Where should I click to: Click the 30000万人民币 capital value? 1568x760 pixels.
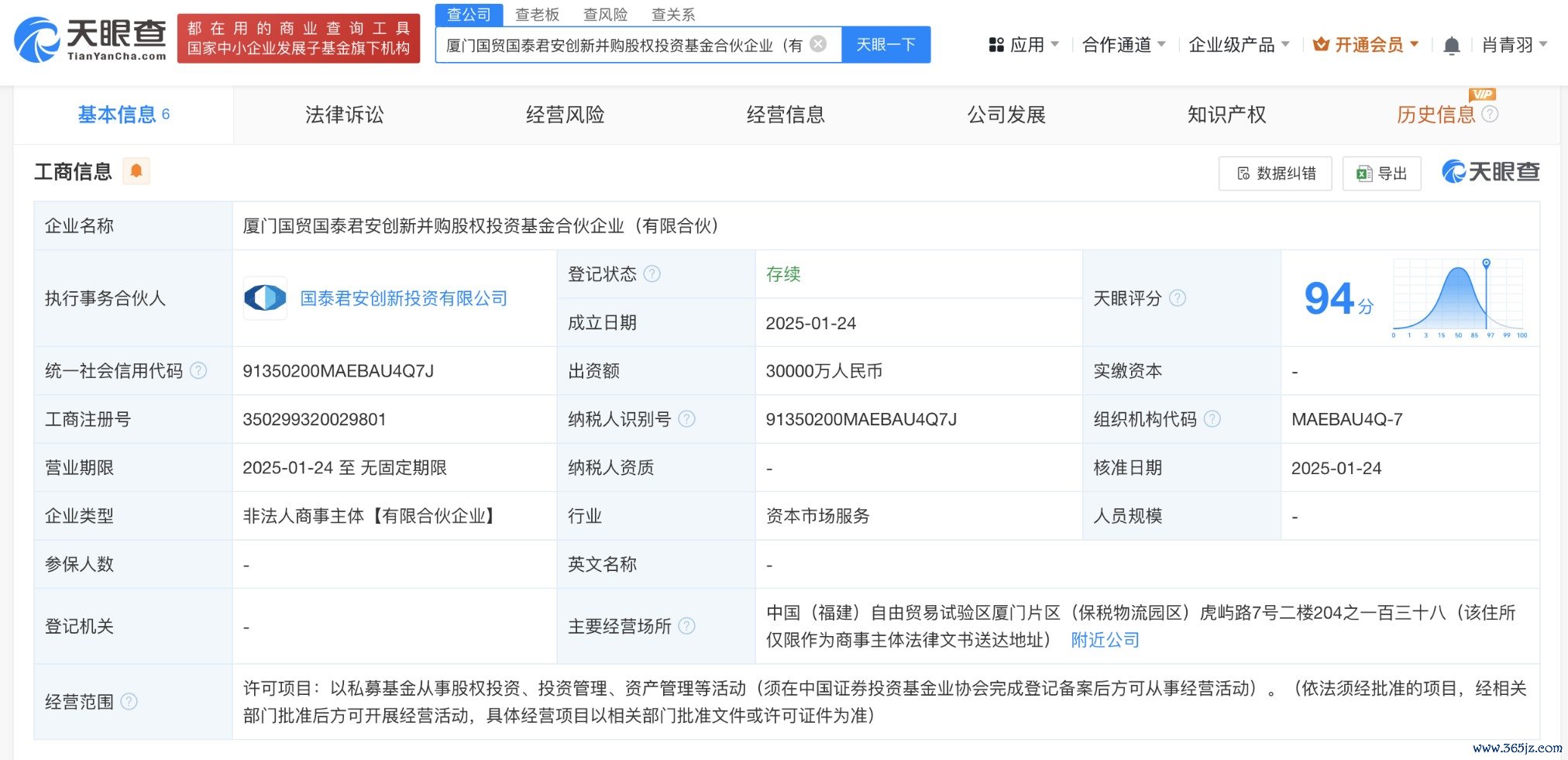coord(824,371)
